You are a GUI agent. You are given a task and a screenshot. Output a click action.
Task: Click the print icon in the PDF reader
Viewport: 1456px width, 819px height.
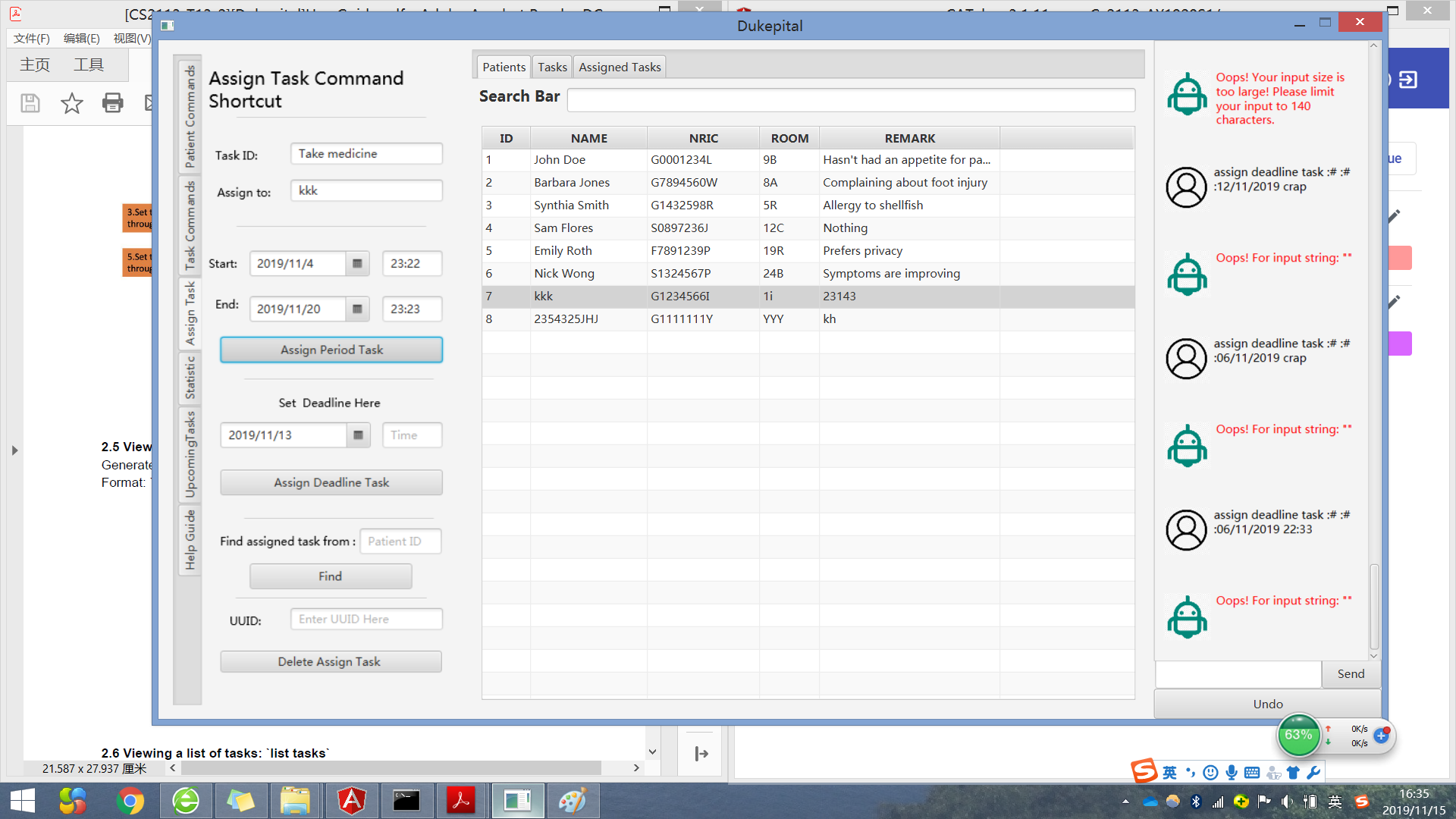coord(112,103)
